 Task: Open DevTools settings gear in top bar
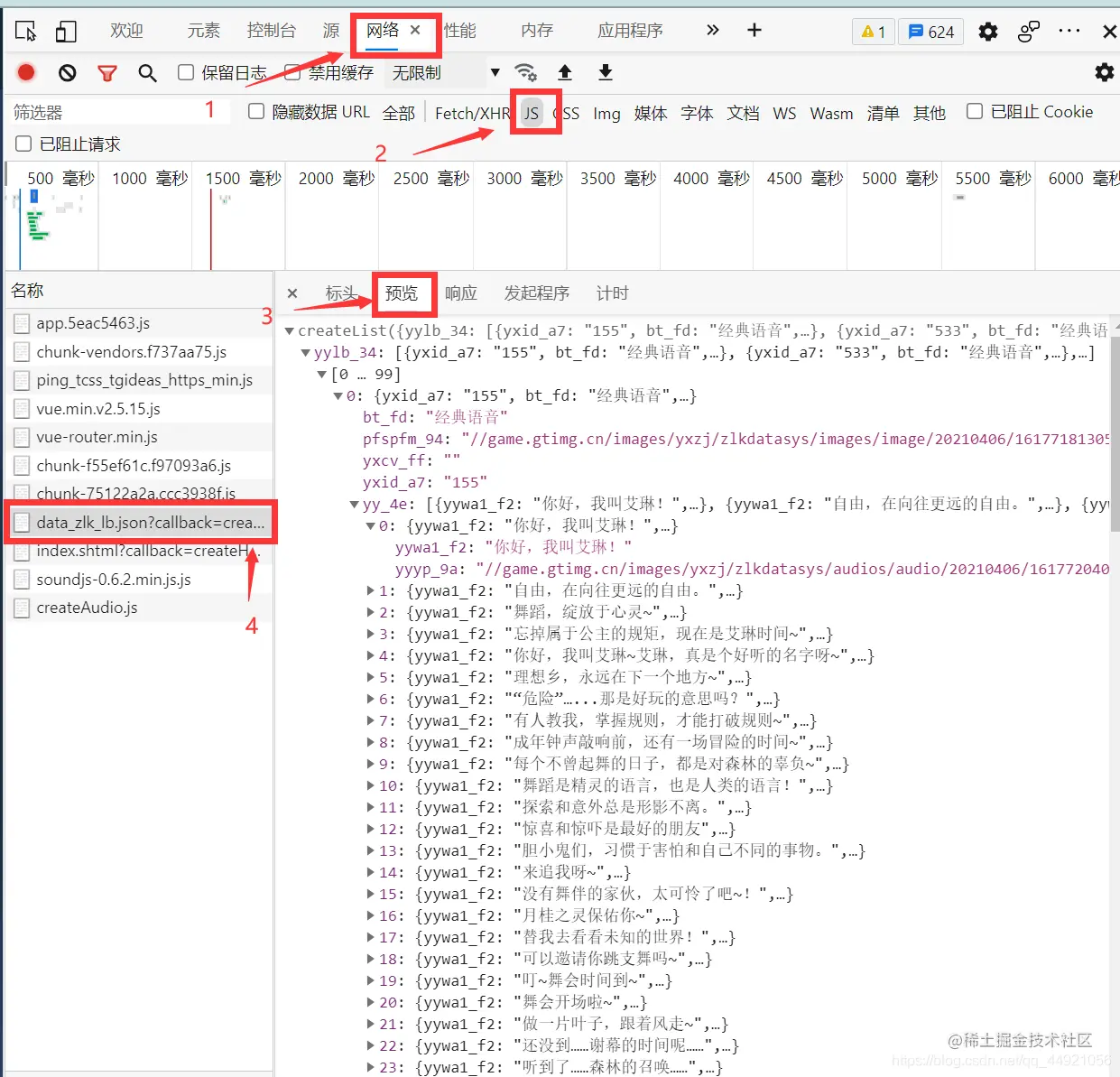pos(988,32)
